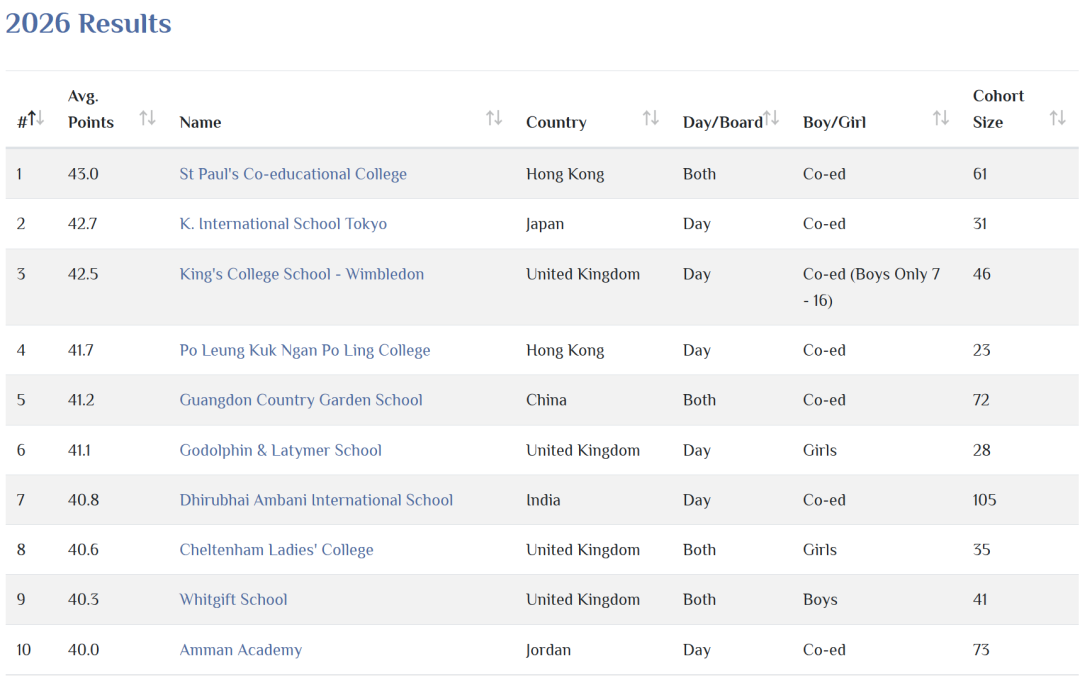Screen dimensions: 1080x676
Task: Click cohort size 105 cell
Action: [x=984, y=500]
